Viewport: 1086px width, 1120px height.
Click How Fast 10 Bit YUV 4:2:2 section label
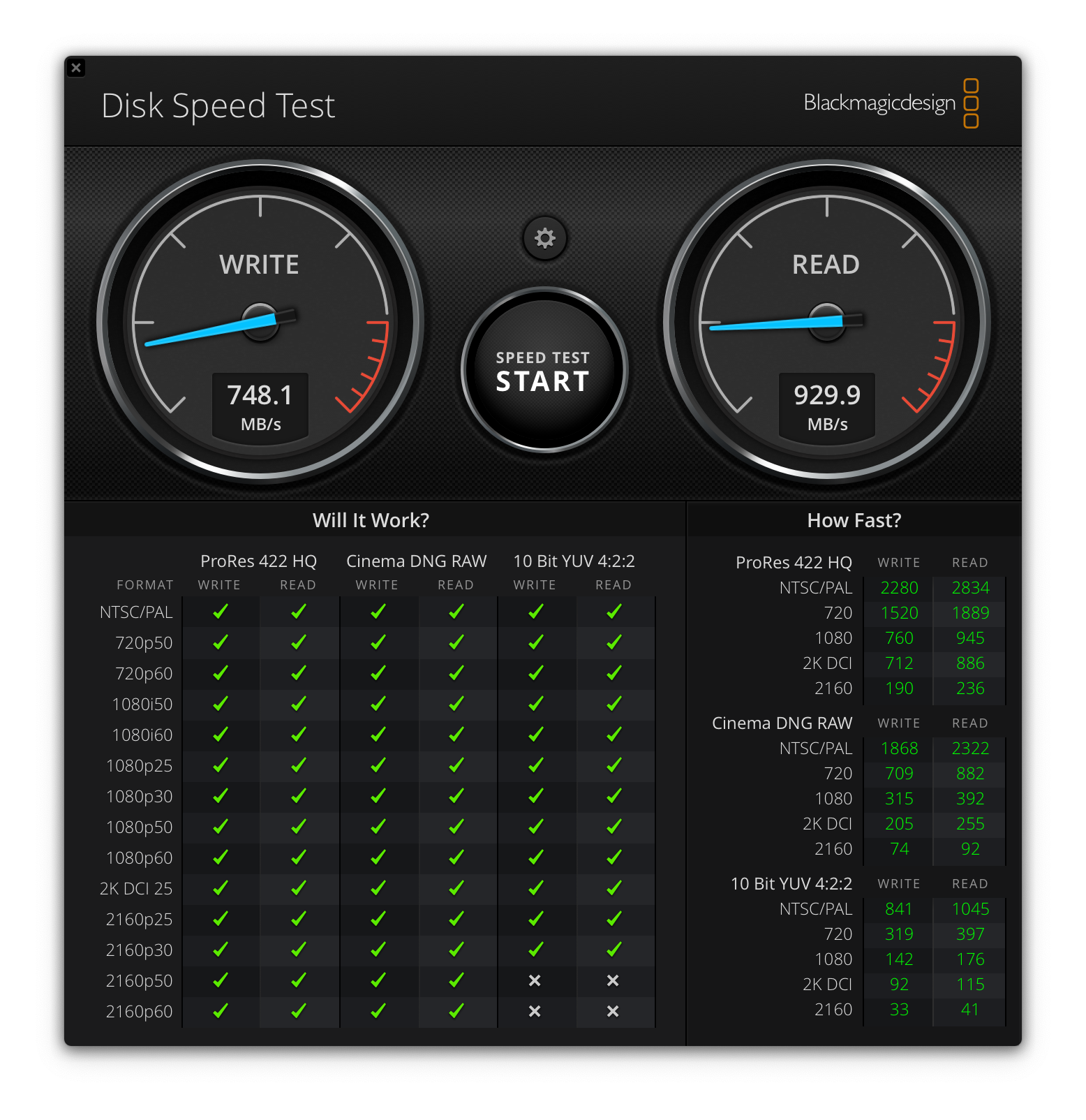(791, 884)
